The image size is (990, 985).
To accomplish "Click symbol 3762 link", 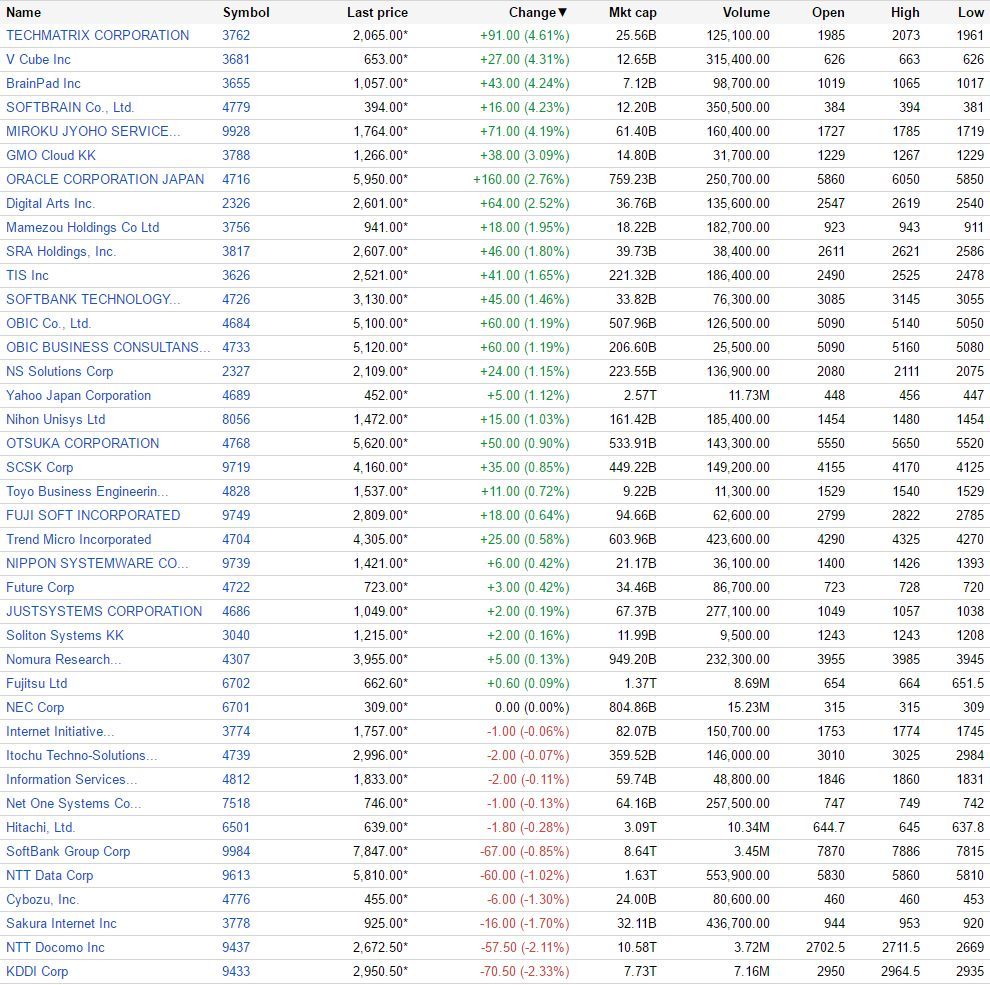I will 236,35.
